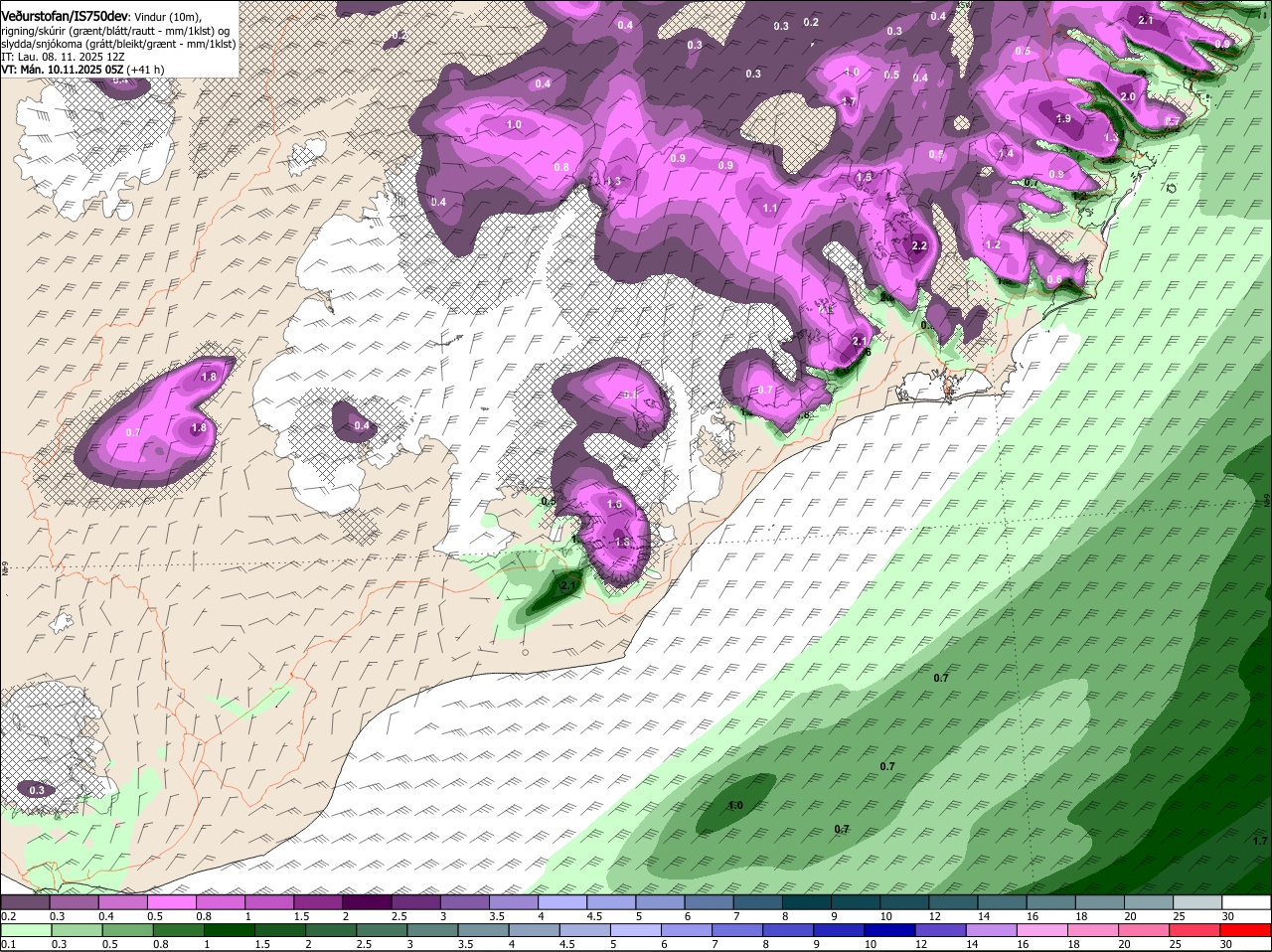This screenshot has height=952, width=1272.
Task: Click the violet 14 swatch in the lower legend row
Action: [993, 930]
